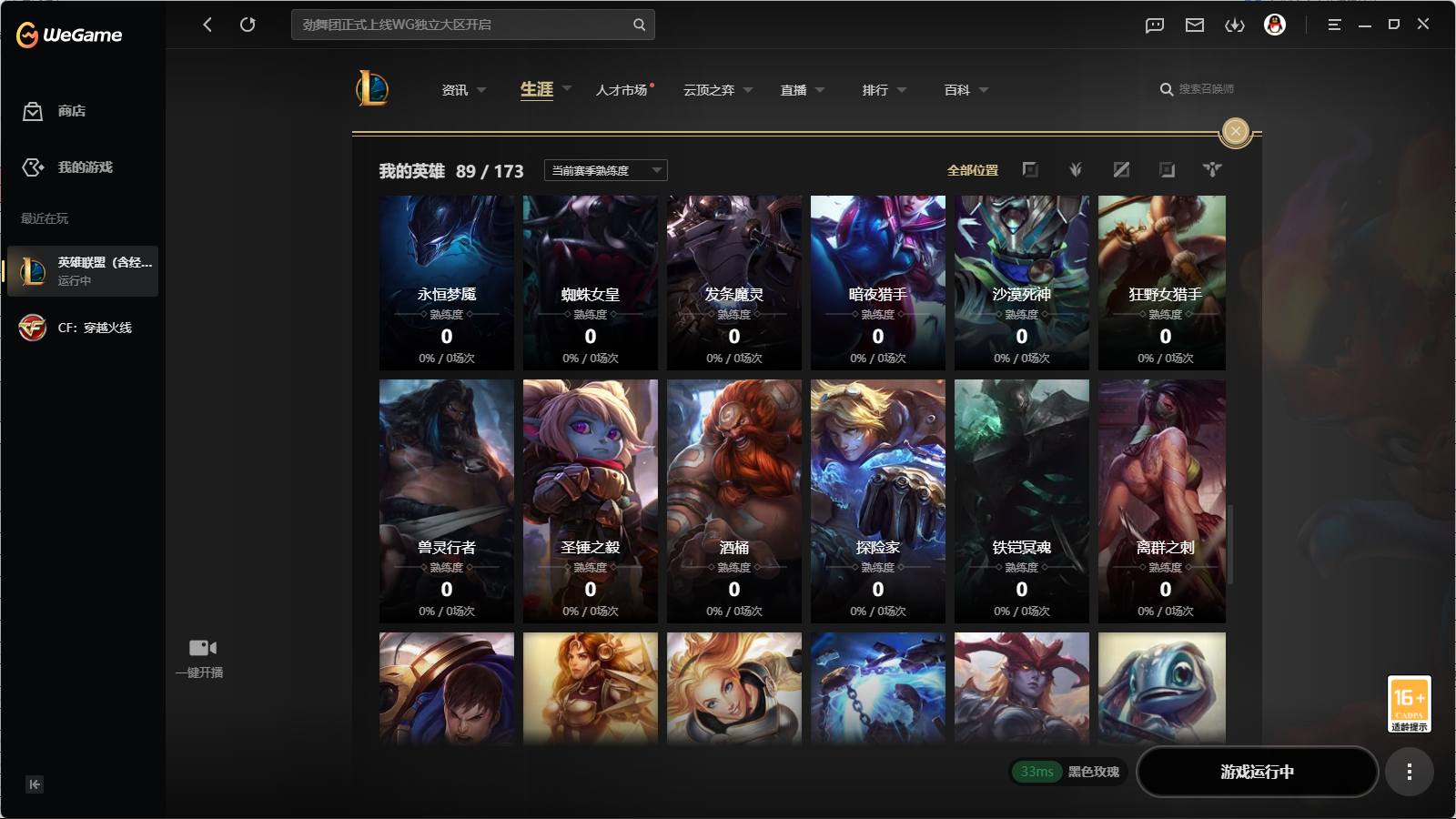Viewport: 1456px width, 819px height.
Task: Select 英雄联盟 in the recent games list
Action: point(83,271)
